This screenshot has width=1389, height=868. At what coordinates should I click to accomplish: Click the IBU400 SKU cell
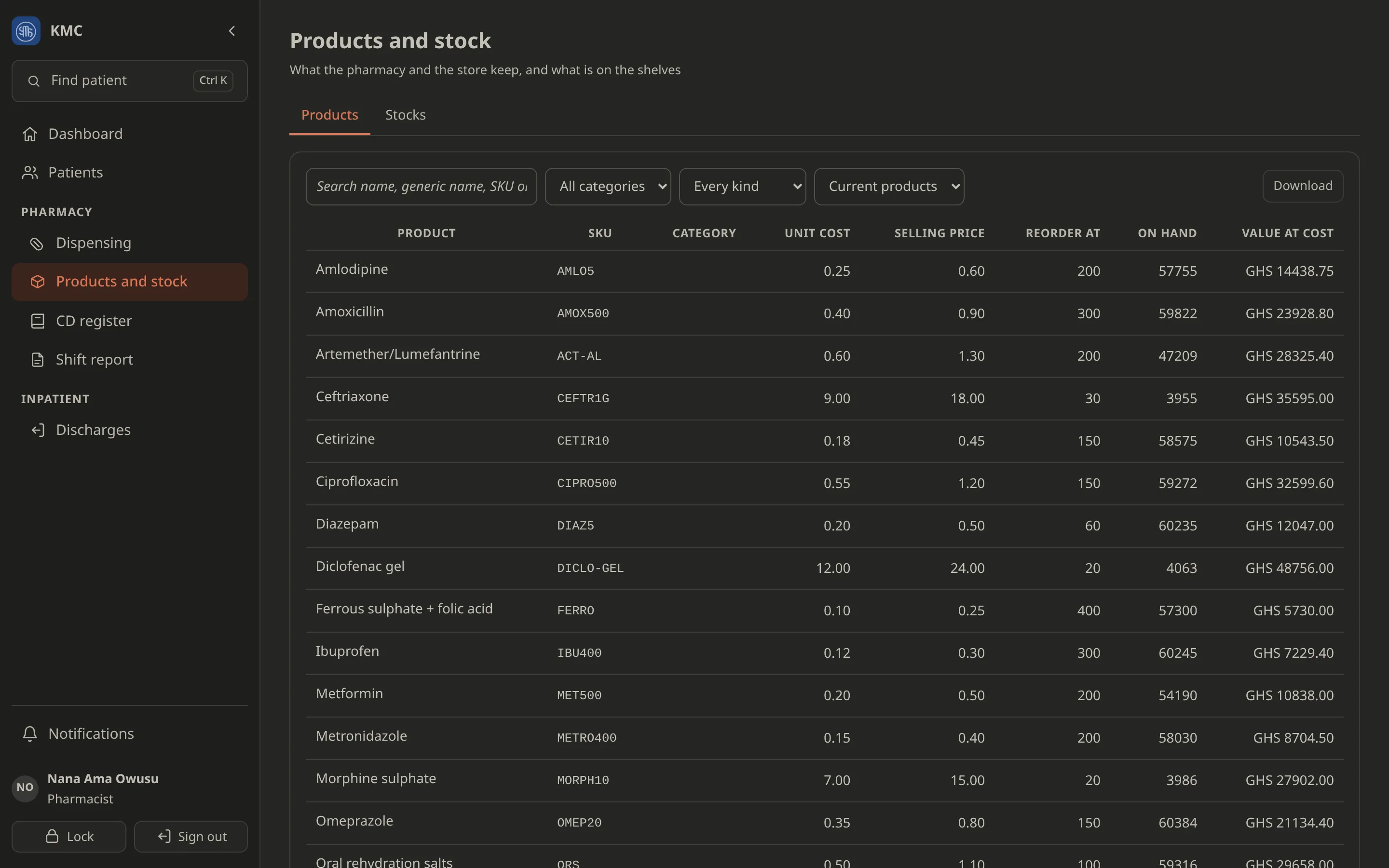pyautogui.click(x=579, y=653)
